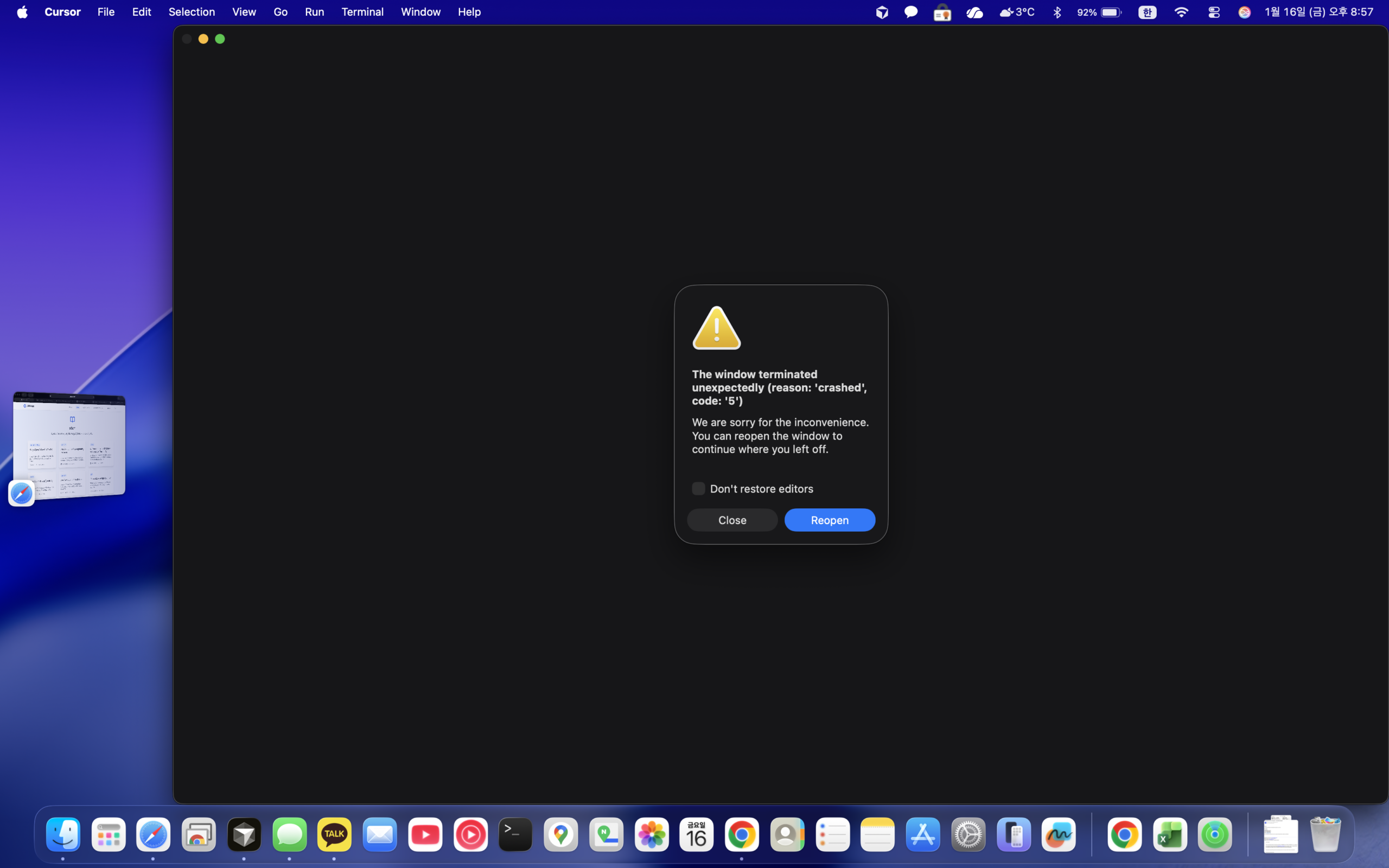1389x868 pixels.
Task: Click the Close button in the dialog
Action: (732, 520)
